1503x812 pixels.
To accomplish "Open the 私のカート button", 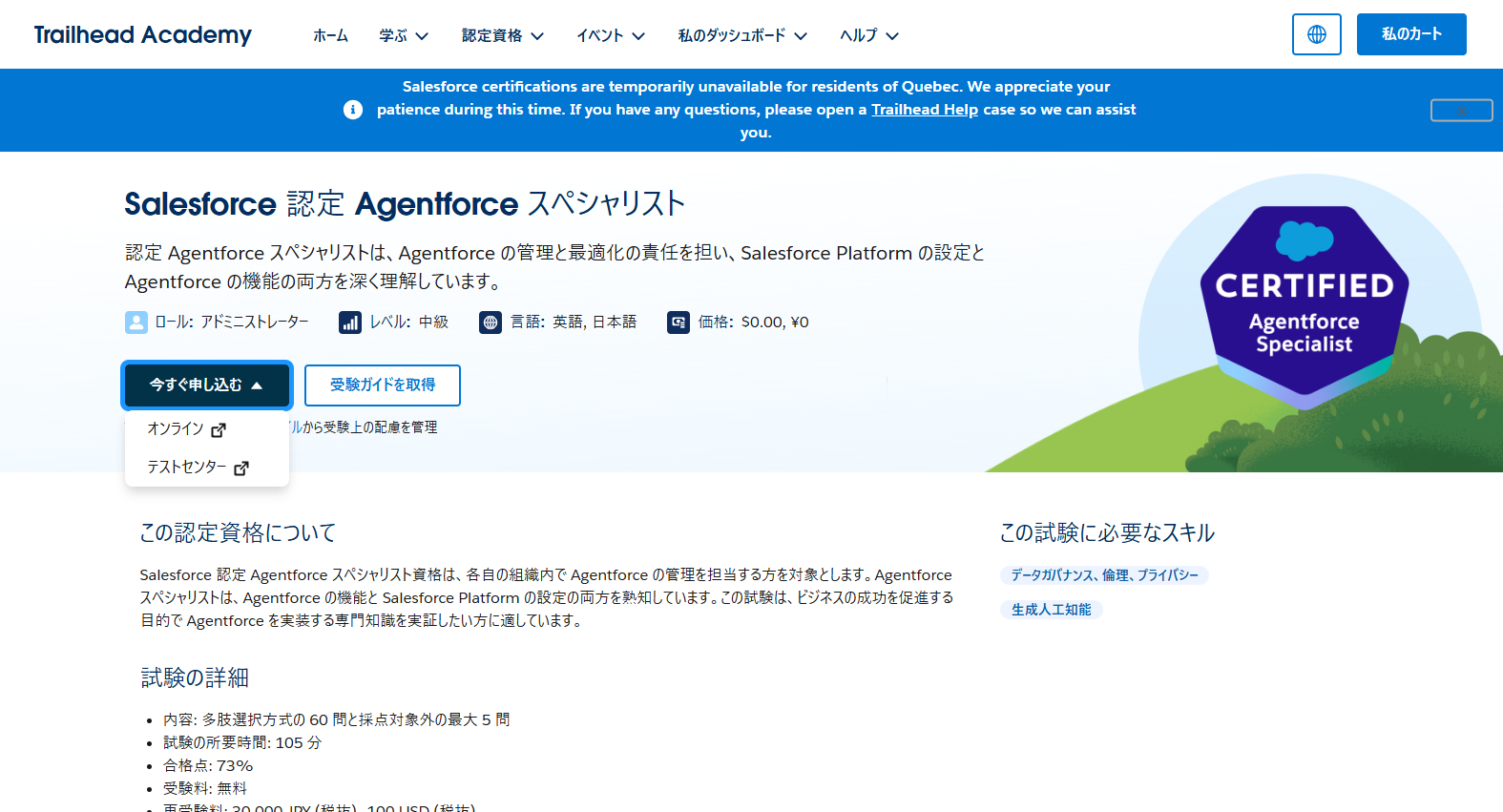I will [1410, 34].
